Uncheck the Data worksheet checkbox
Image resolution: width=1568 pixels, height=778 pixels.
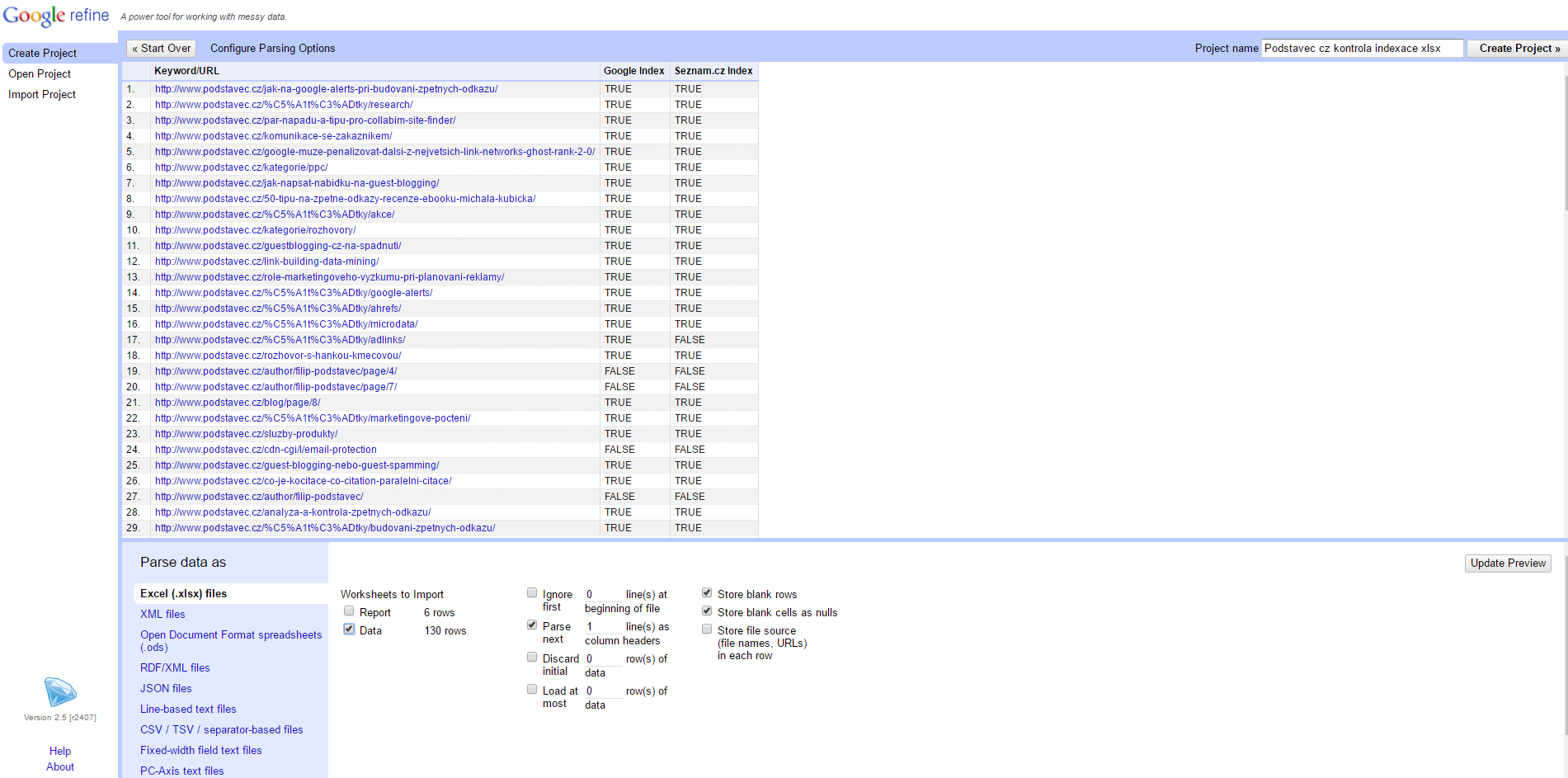click(x=349, y=629)
